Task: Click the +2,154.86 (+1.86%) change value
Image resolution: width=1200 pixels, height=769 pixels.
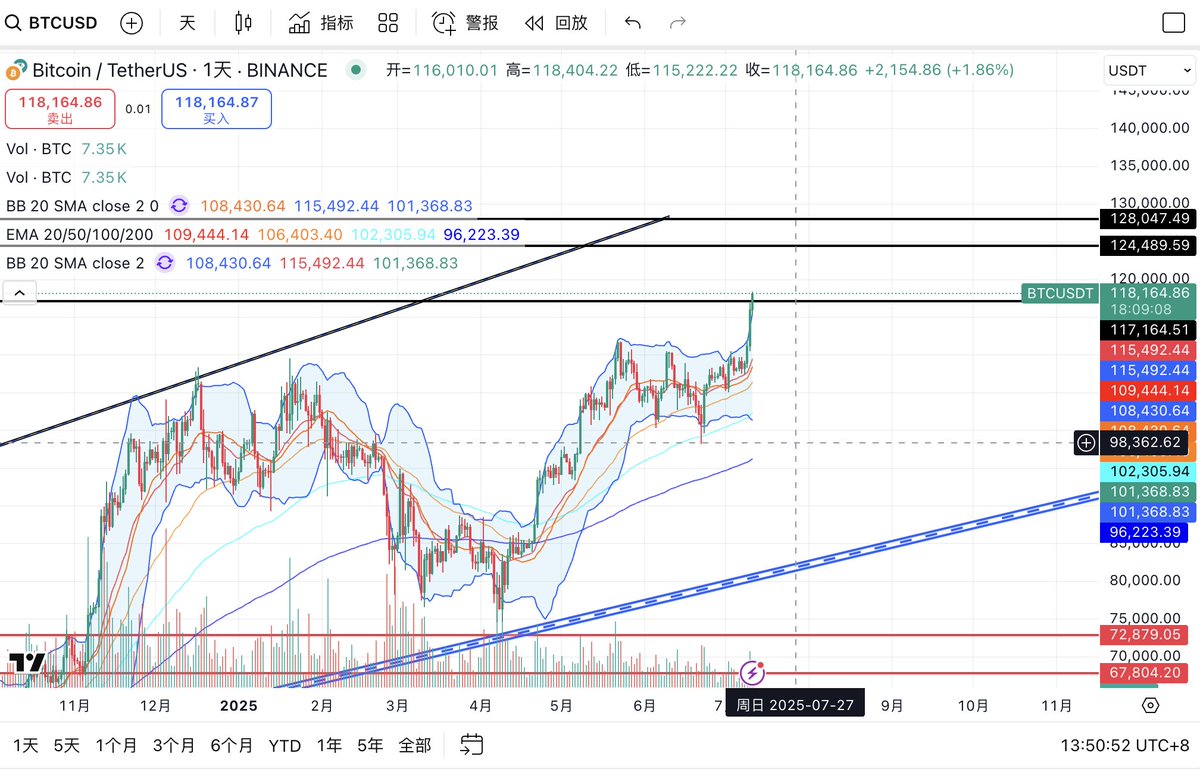Action: tap(939, 70)
